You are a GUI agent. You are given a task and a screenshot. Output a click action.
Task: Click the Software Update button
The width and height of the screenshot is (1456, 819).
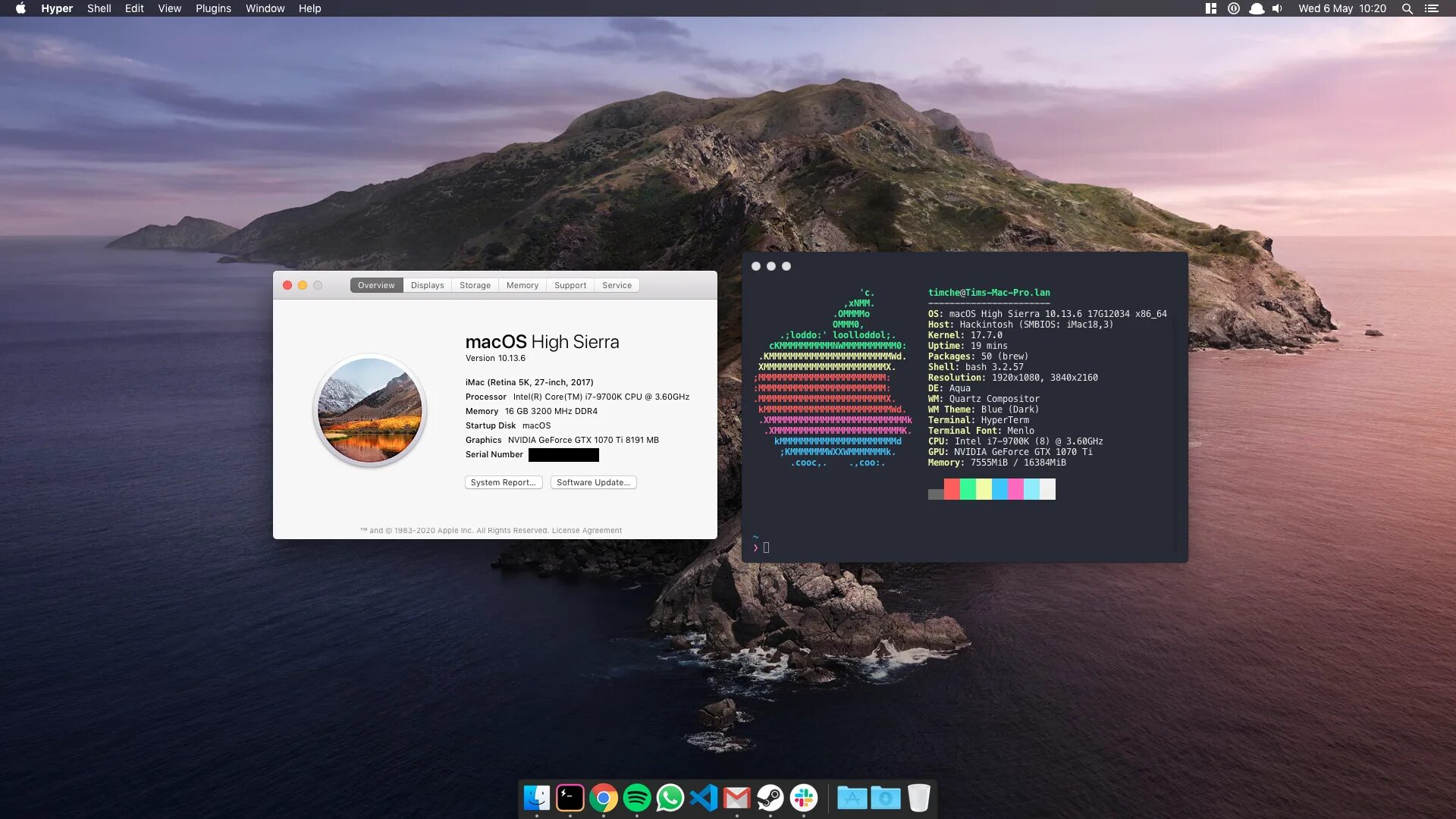point(593,482)
